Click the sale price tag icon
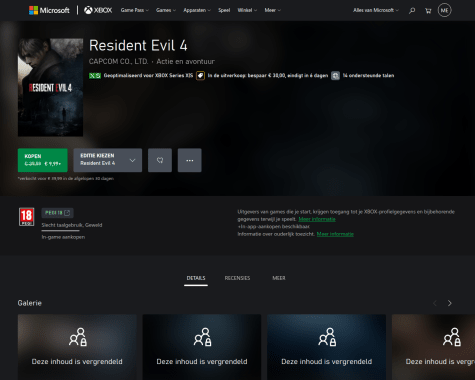475x380 pixels. point(200,76)
